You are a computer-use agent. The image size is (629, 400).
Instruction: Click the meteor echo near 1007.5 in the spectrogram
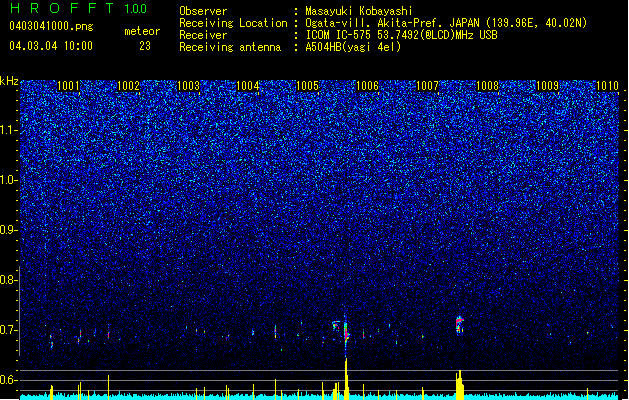click(x=459, y=325)
